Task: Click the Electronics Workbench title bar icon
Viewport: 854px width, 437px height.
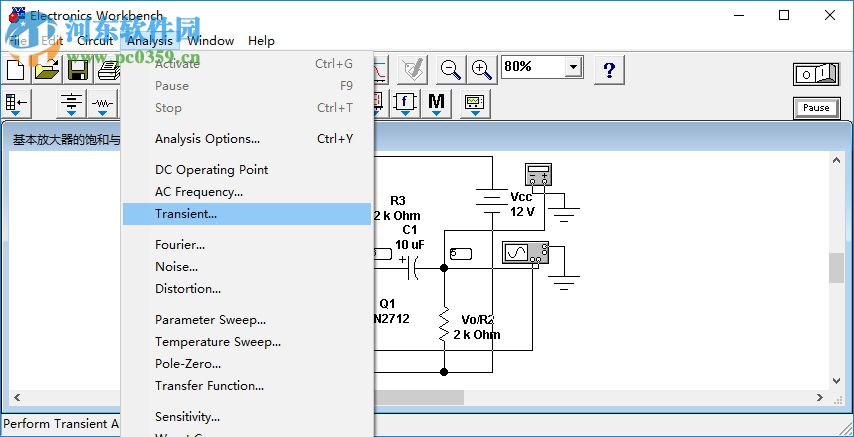Action: tap(16, 15)
